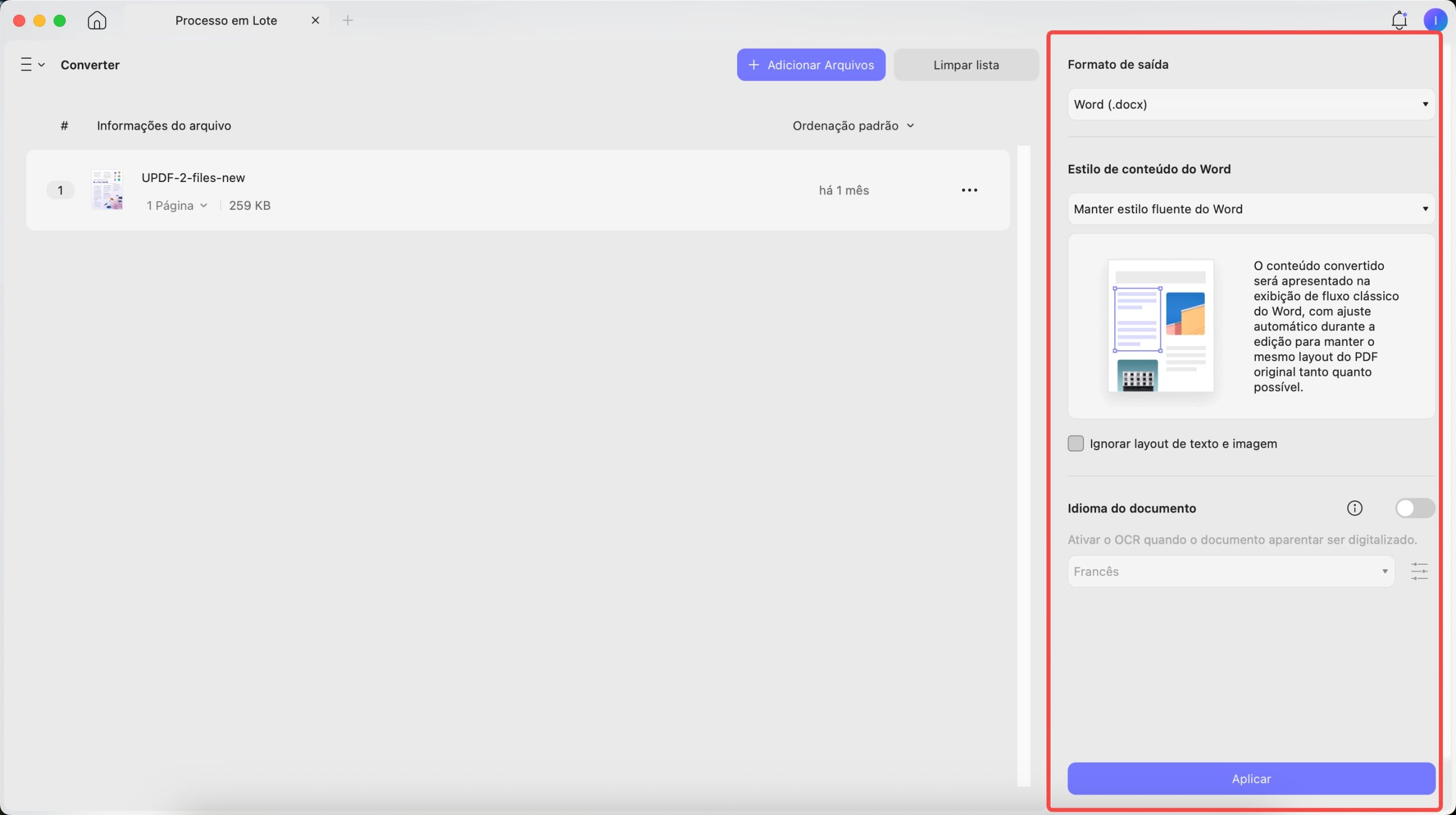Viewport: 1456px width, 815px height.
Task: Select the Processo em Lote tab
Action: tap(226, 20)
